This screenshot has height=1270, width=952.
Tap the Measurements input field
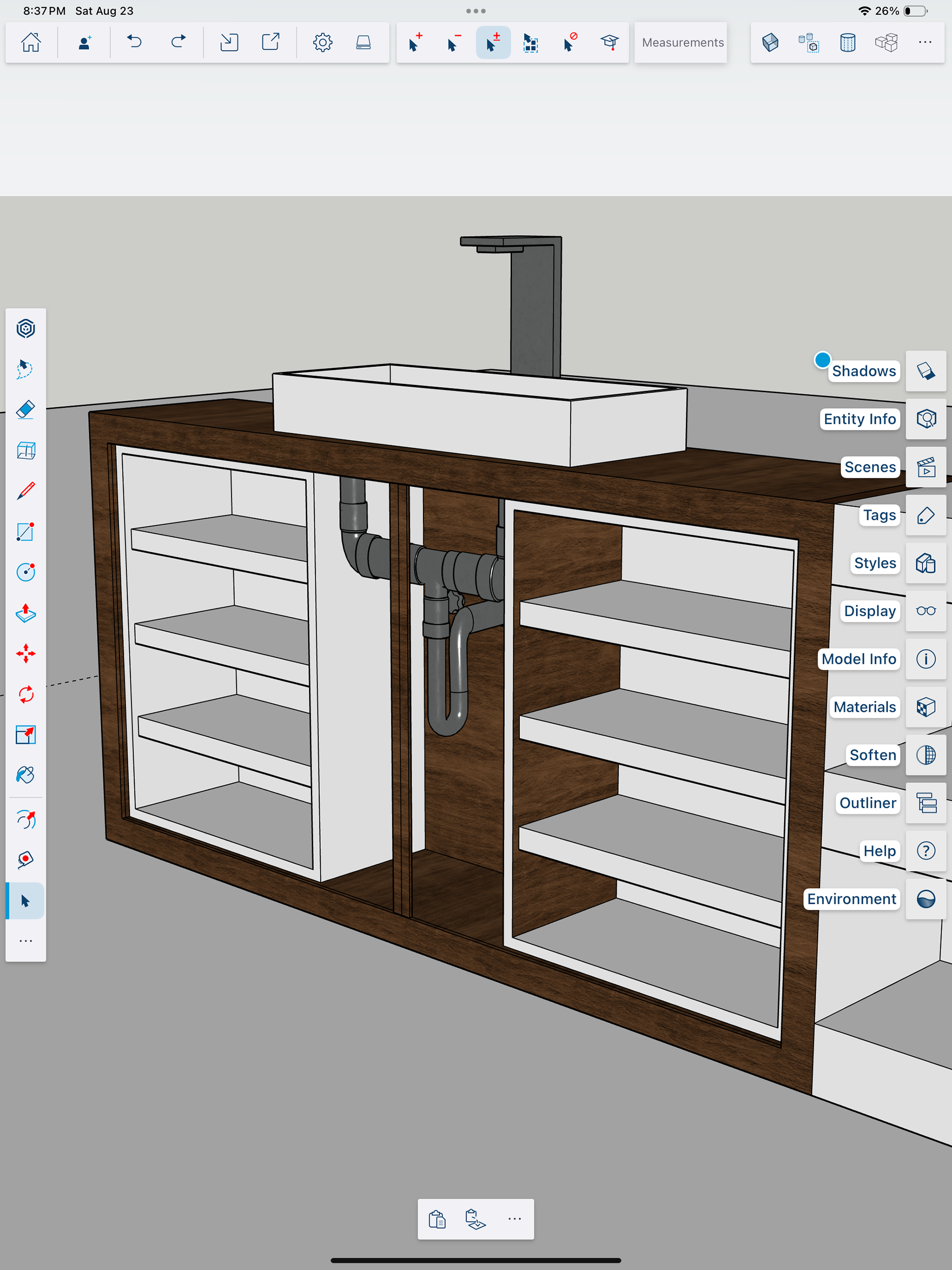tap(682, 43)
